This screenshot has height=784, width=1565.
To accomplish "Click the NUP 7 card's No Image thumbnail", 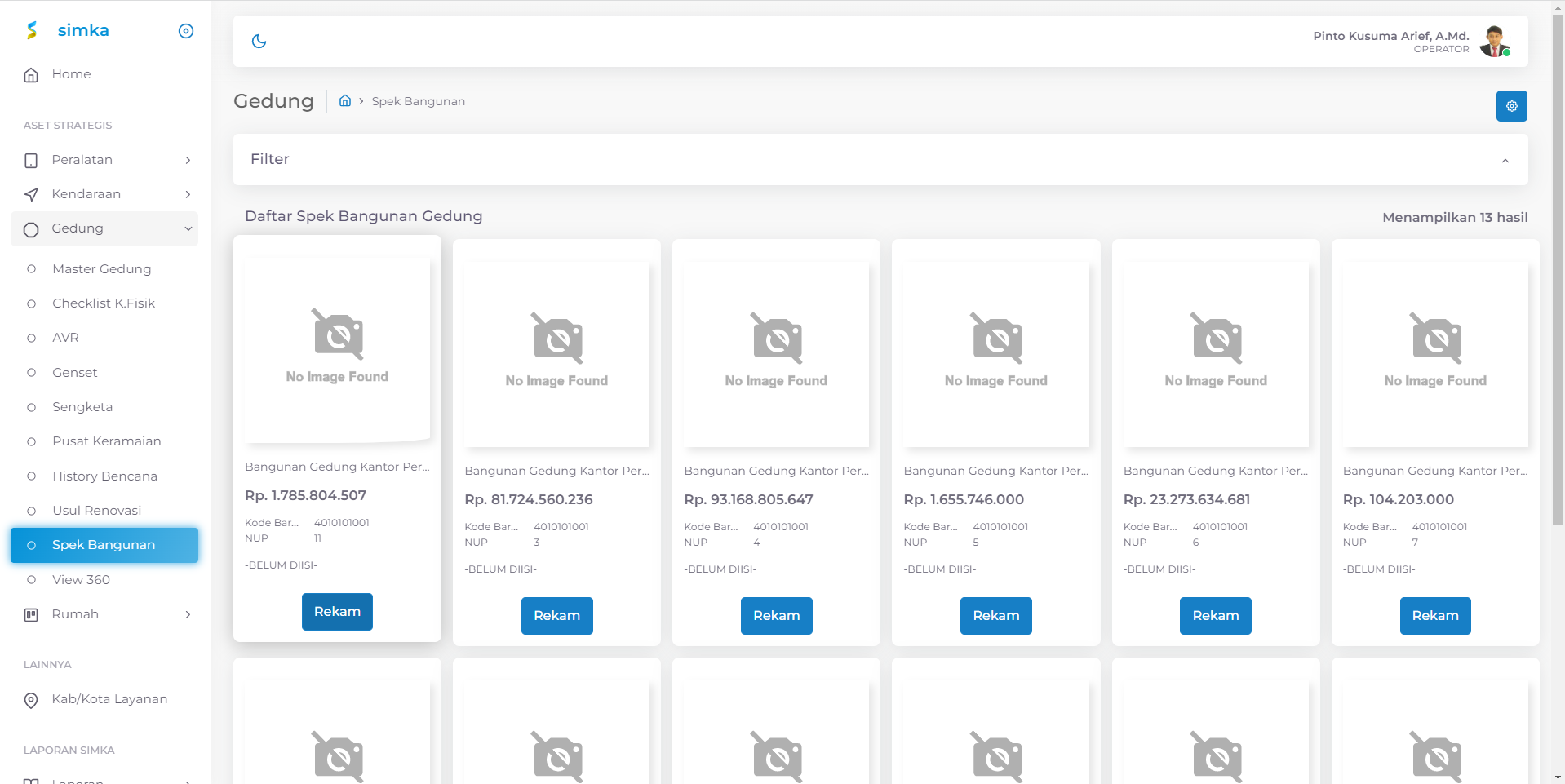I will coord(1435,354).
